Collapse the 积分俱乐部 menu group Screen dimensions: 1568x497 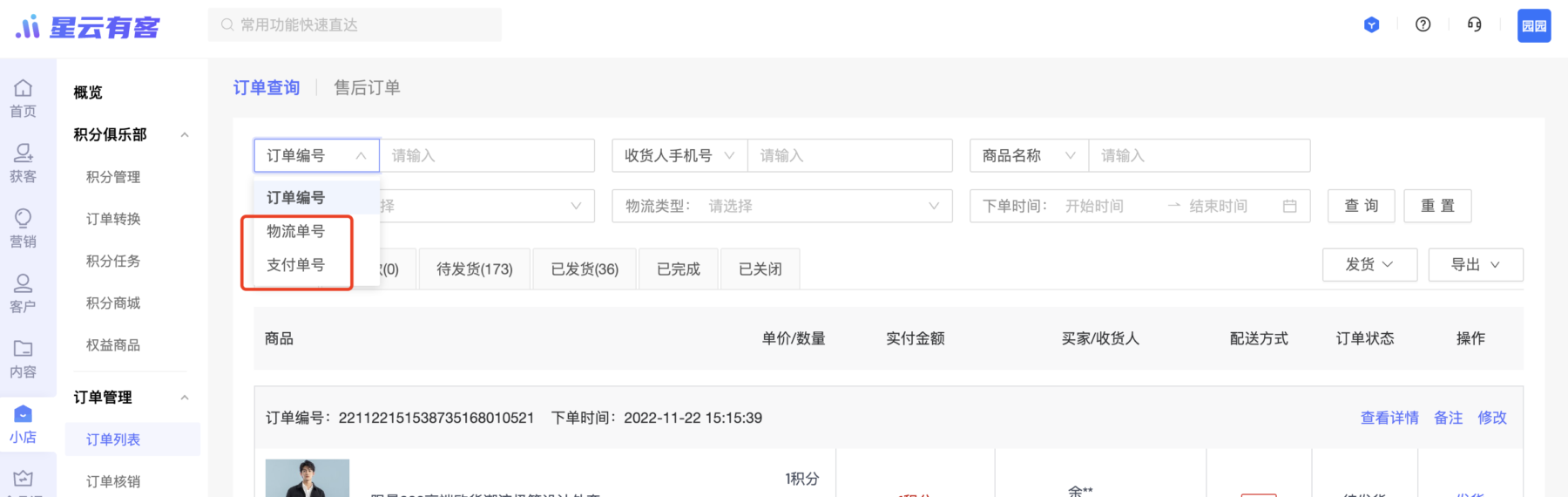(185, 134)
